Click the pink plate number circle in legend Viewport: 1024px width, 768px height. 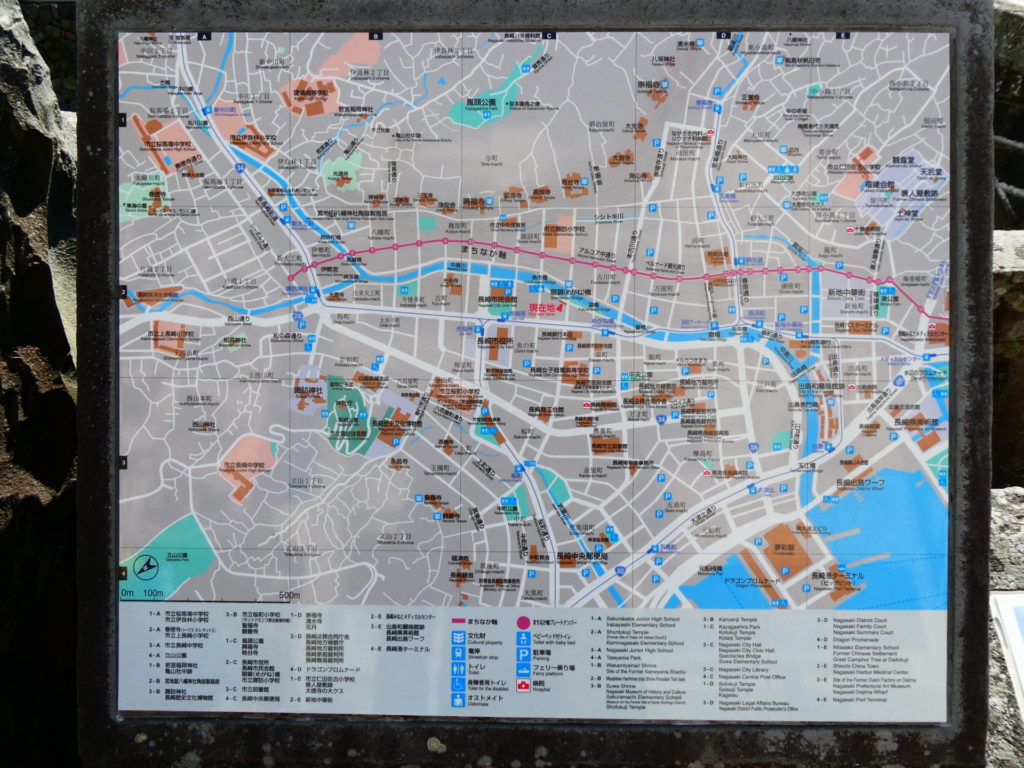click(x=523, y=620)
